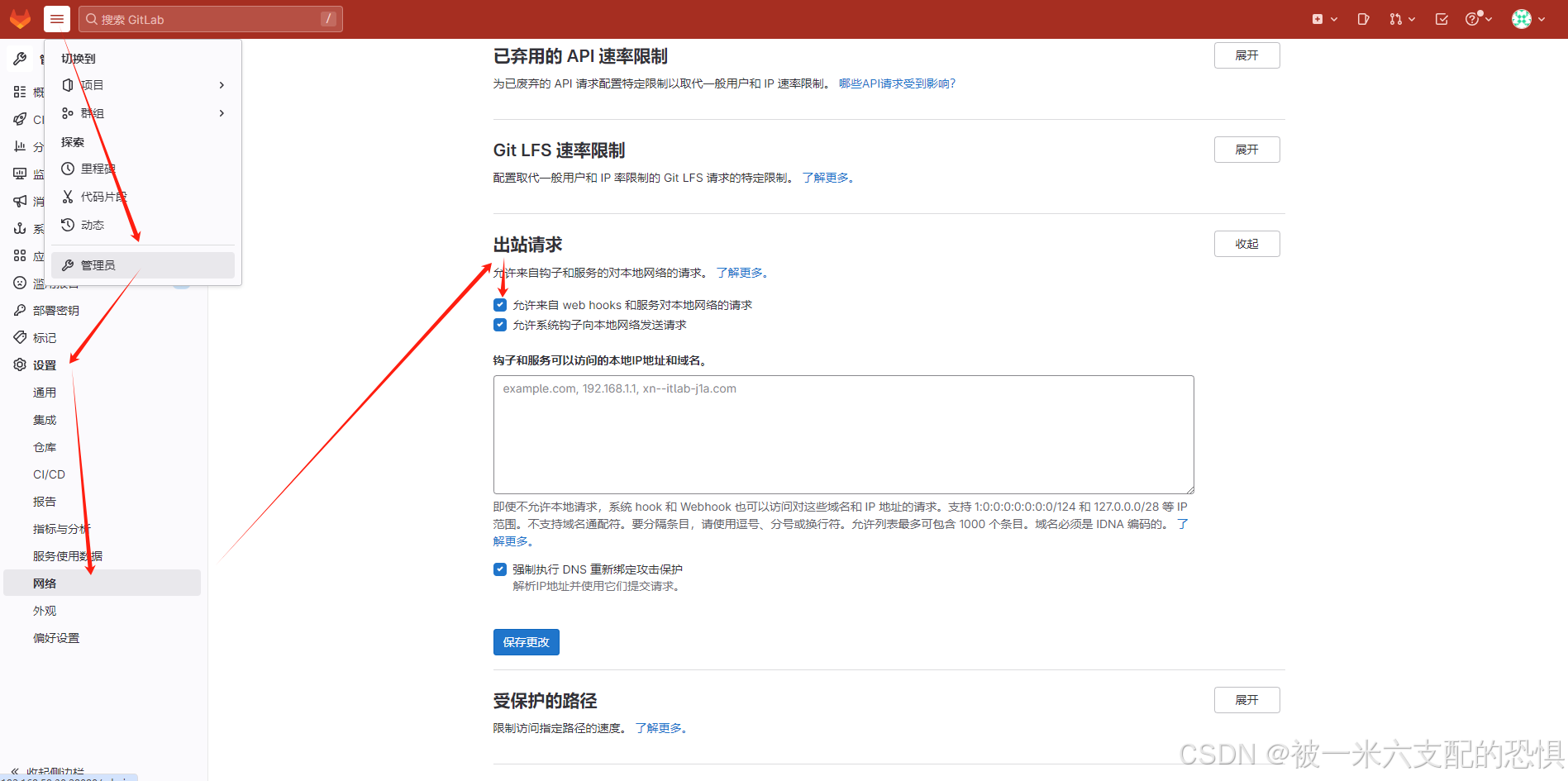This screenshot has height=781, width=1568.
Task: Open 动态 from explore menu
Action: 143,225
